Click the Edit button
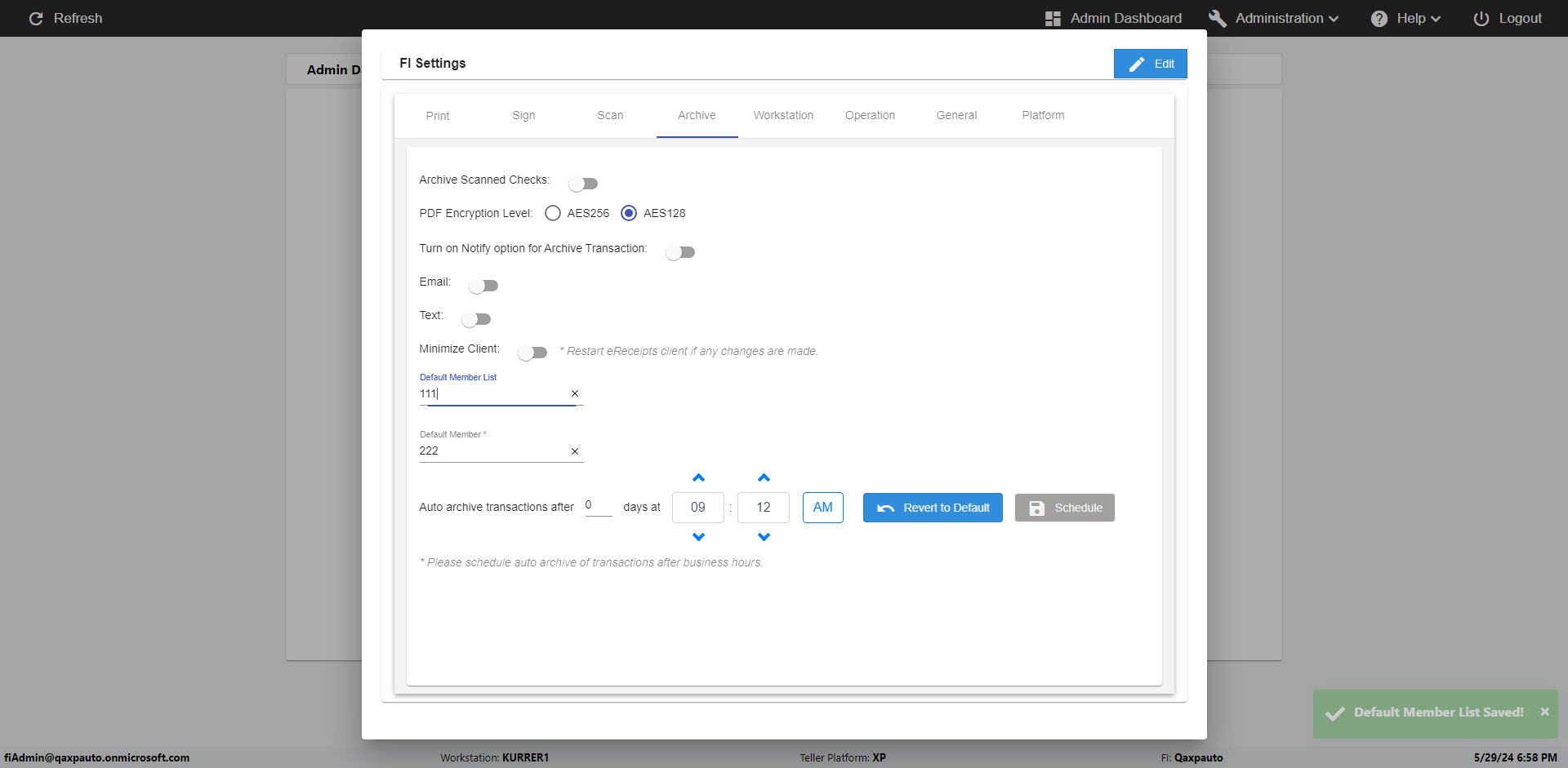This screenshot has height=768, width=1568. (1150, 64)
